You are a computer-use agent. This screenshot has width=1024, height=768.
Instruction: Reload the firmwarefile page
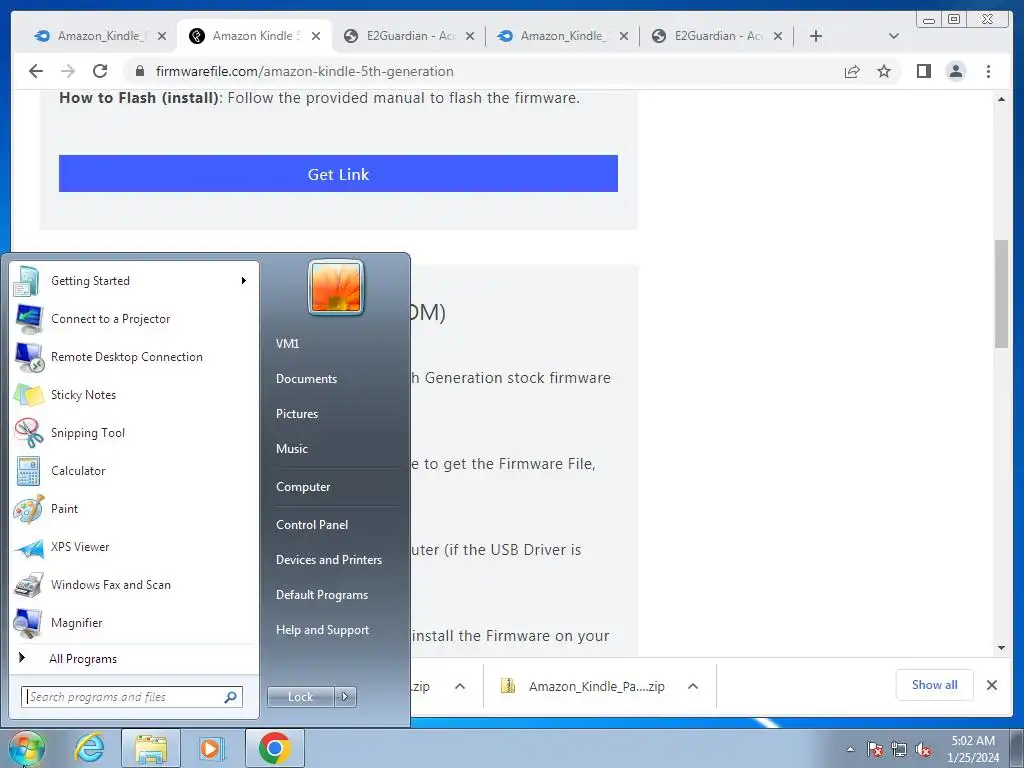coord(100,71)
